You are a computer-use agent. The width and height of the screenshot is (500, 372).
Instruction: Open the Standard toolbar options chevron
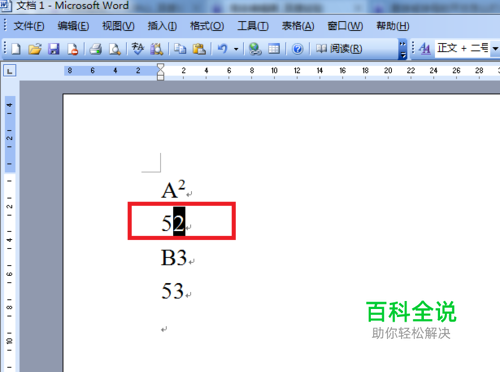[403, 49]
